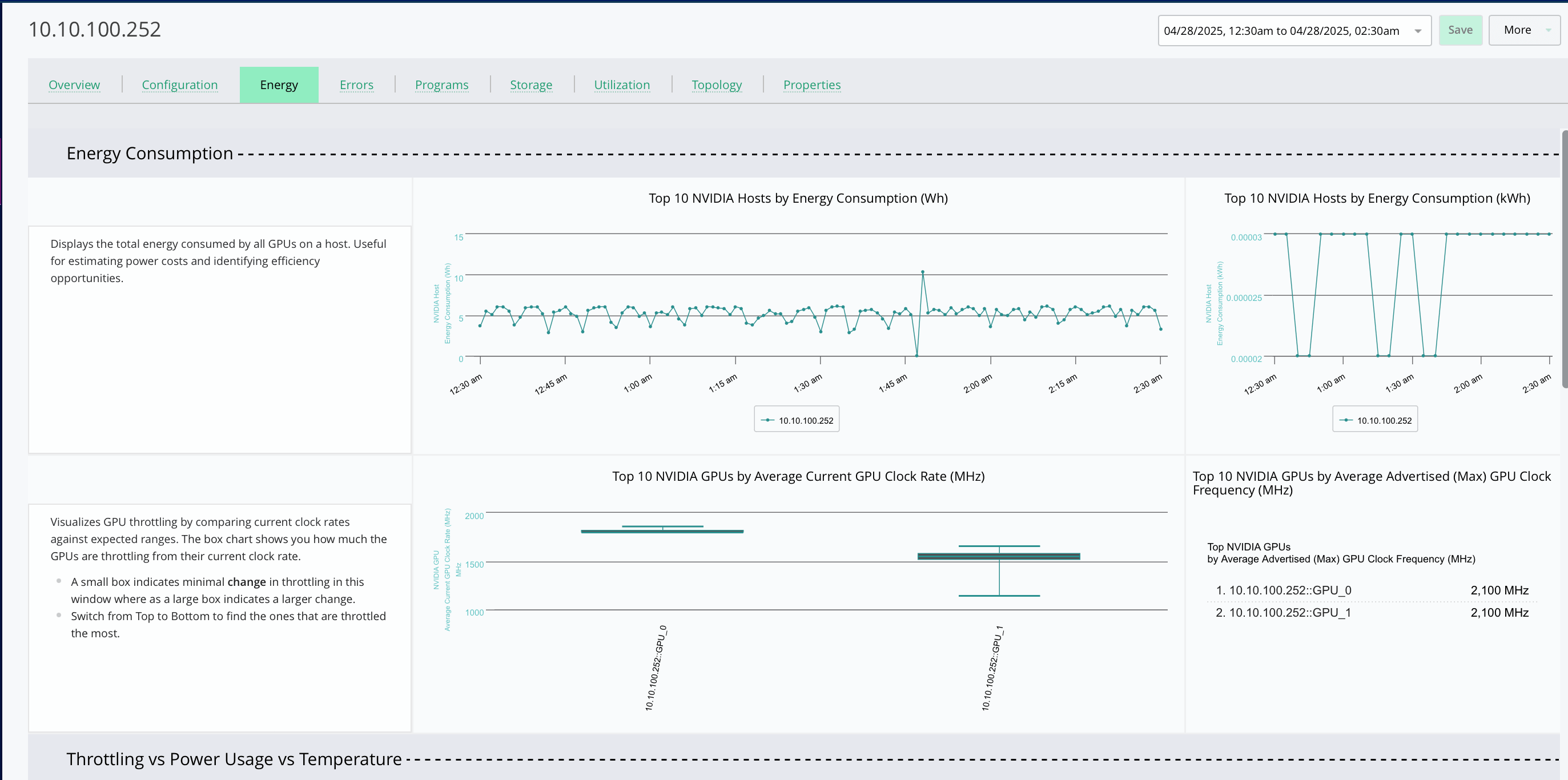The height and width of the screenshot is (780, 1568).
Task: Click the spike data point in Wh chart
Action: pyautogui.click(x=922, y=272)
